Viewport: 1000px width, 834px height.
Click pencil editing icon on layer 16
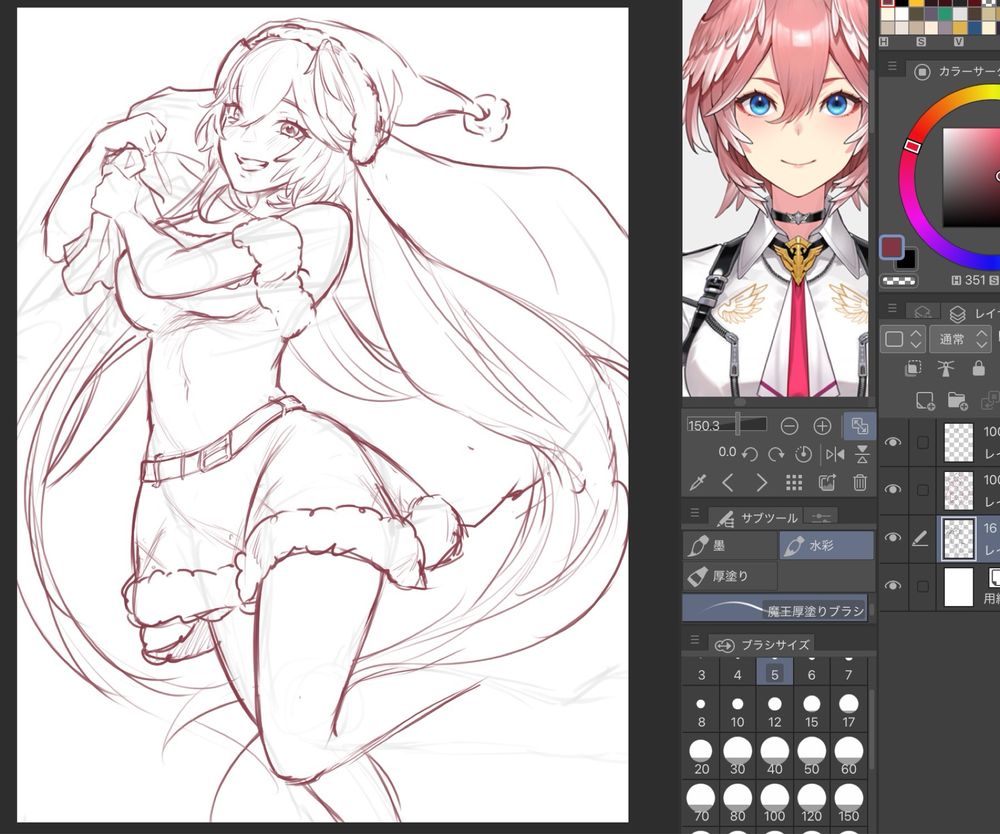tap(920, 539)
